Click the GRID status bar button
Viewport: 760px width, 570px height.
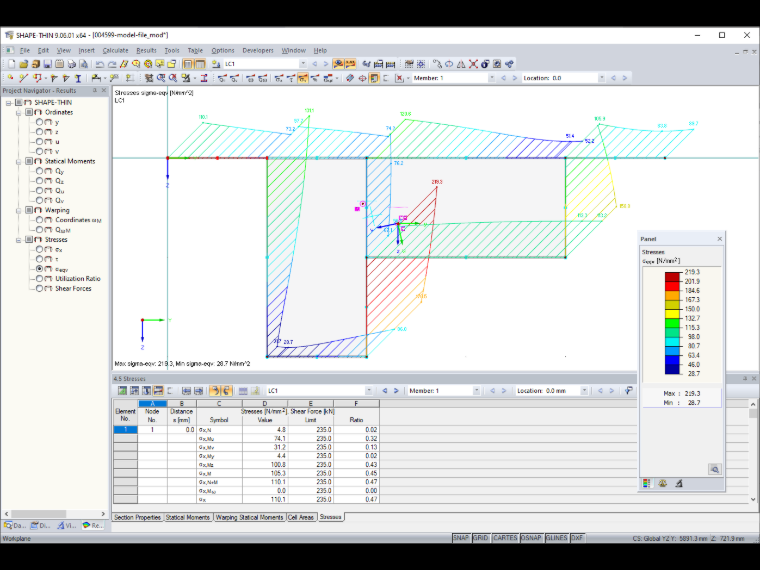point(481,538)
